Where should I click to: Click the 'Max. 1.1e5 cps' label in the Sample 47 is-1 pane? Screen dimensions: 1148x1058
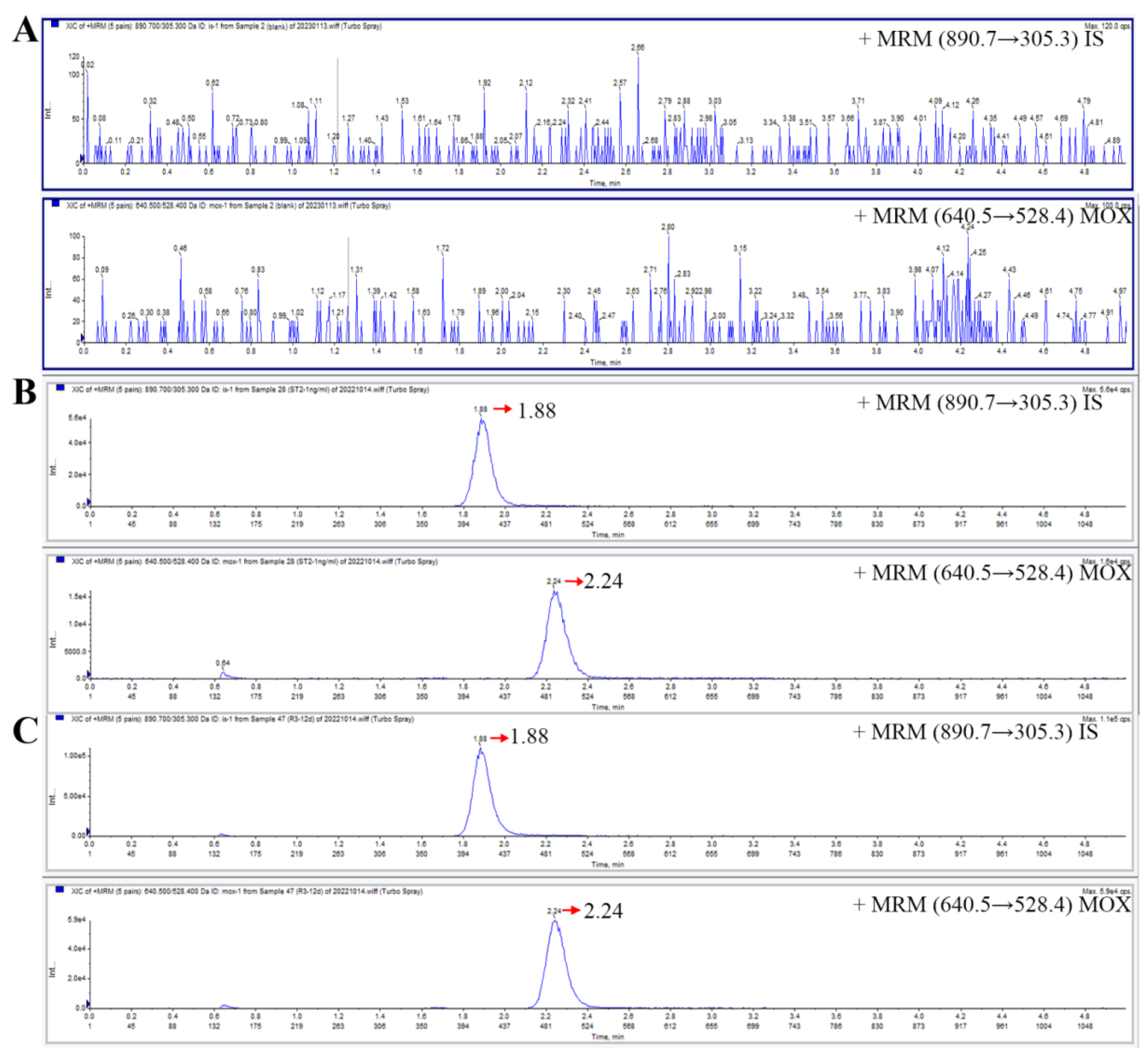[x=1106, y=719]
